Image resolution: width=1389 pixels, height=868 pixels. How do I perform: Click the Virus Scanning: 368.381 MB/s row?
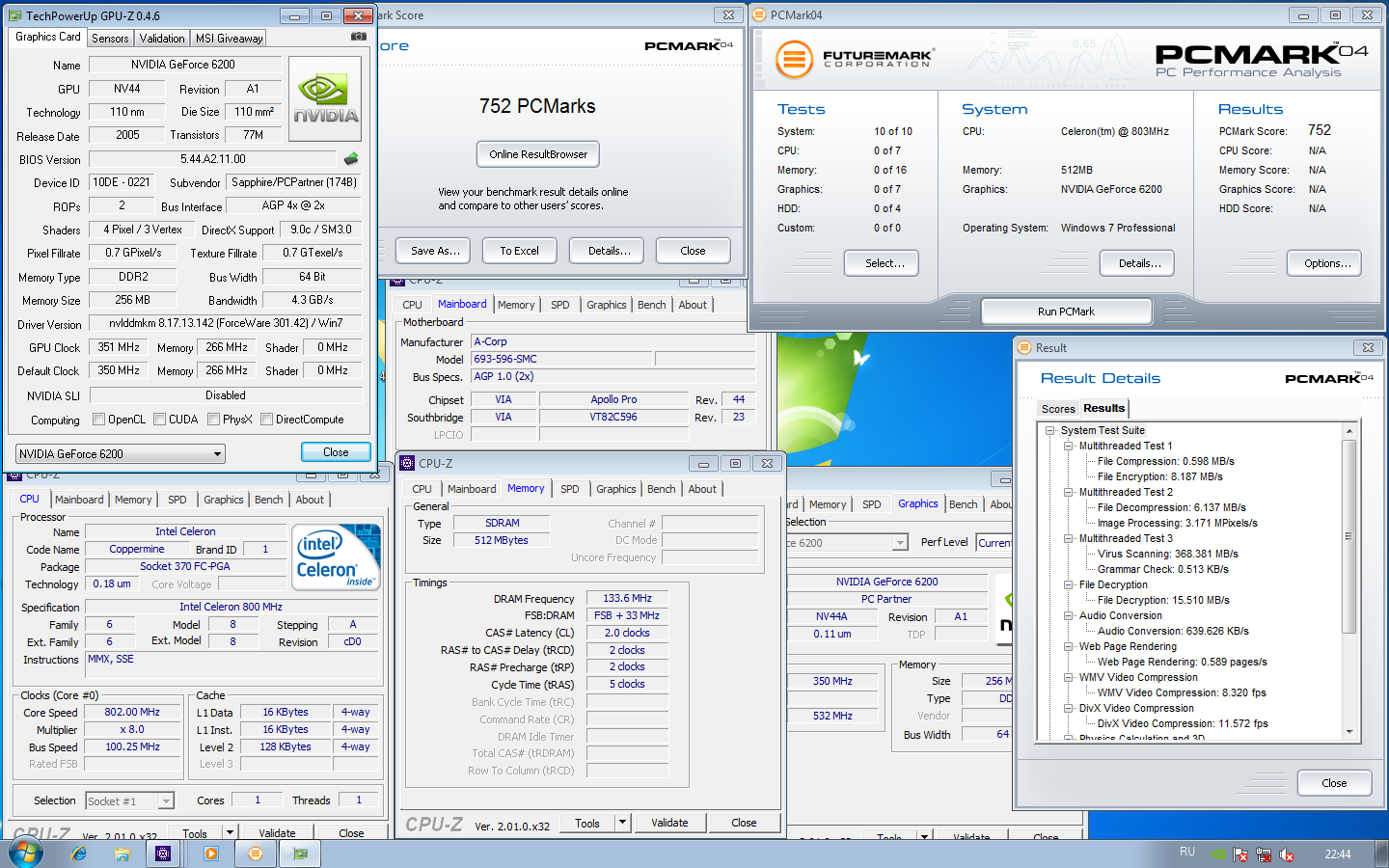[1167, 554]
